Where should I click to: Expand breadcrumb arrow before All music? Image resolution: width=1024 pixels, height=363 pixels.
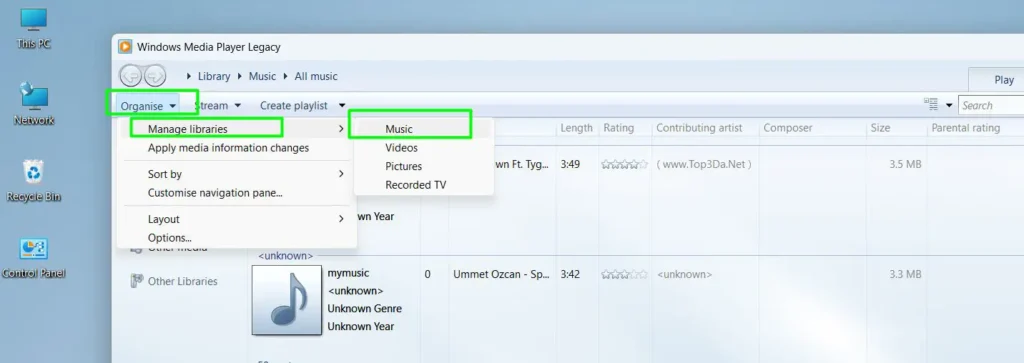tap(285, 77)
